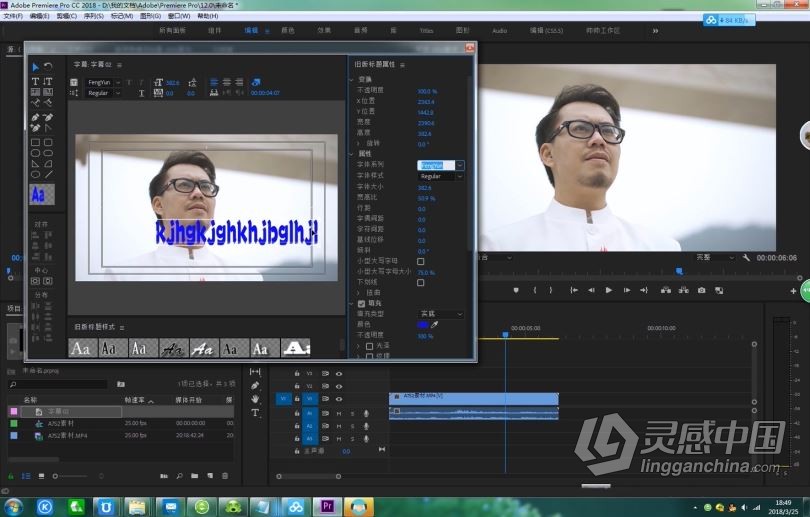Select the Hand tool beside timeline
The width and height of the screenshot is (810, 517).
255,399
